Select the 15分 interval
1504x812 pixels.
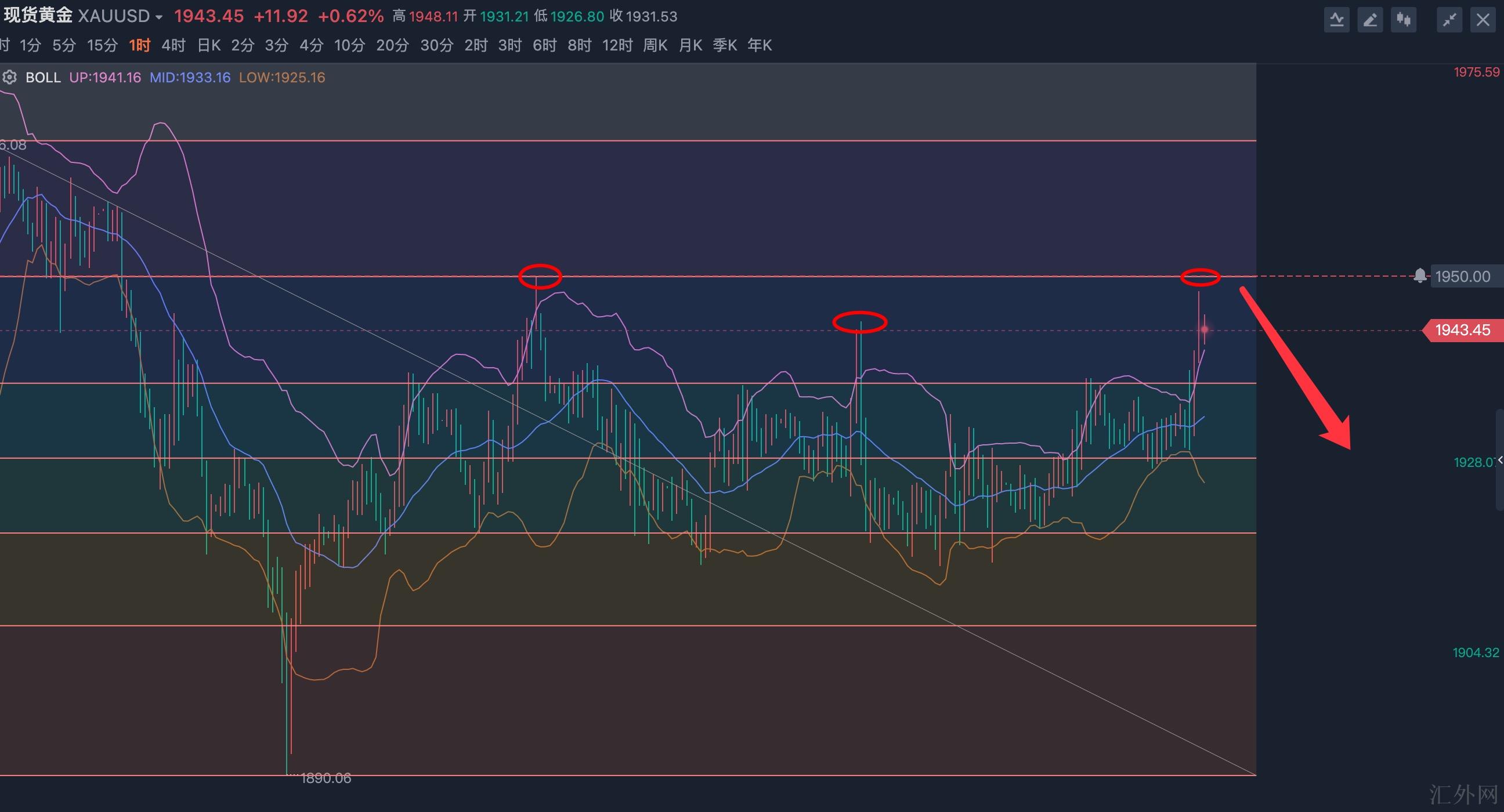tap(102, 45)
